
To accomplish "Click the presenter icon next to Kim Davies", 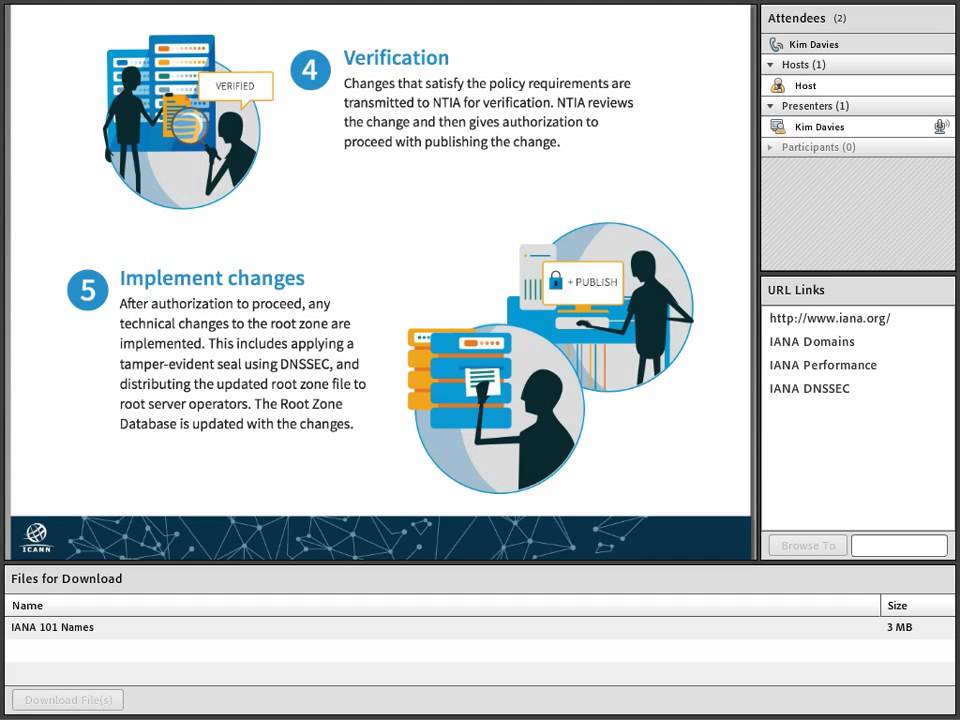I will 778,126.
